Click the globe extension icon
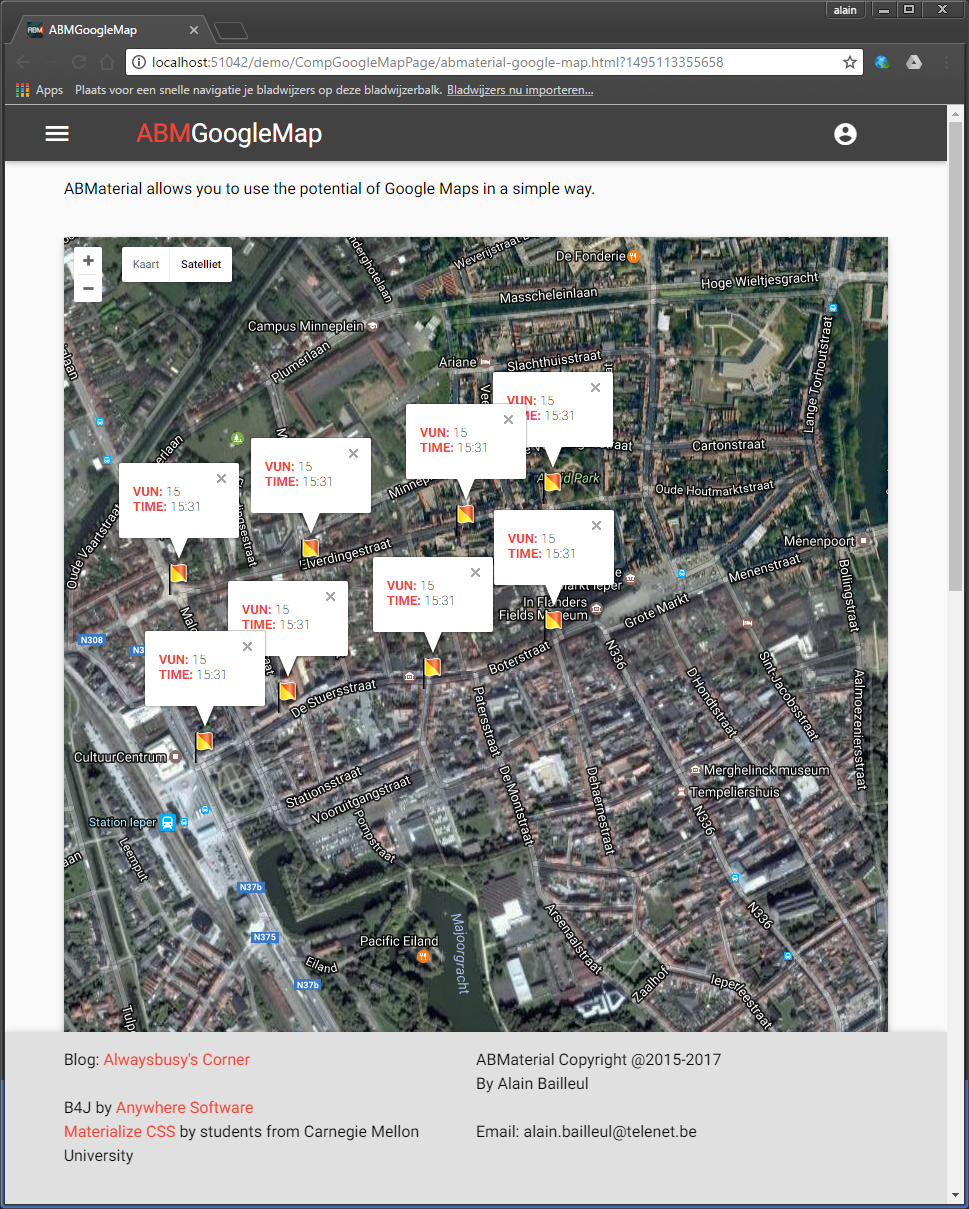This screenshot has width=969, height=1209. click(x=882, y=62)
